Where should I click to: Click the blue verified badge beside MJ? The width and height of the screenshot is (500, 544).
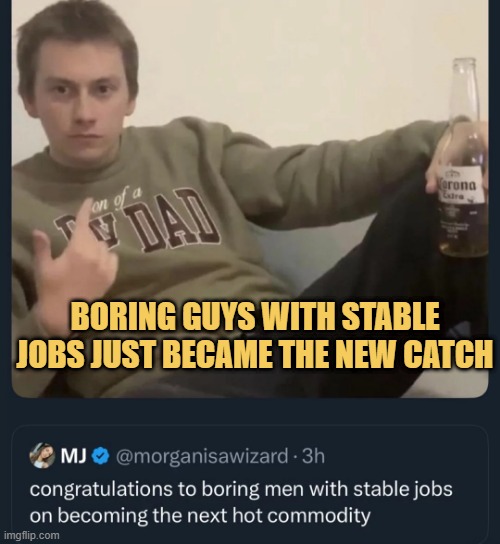[101, 456]
